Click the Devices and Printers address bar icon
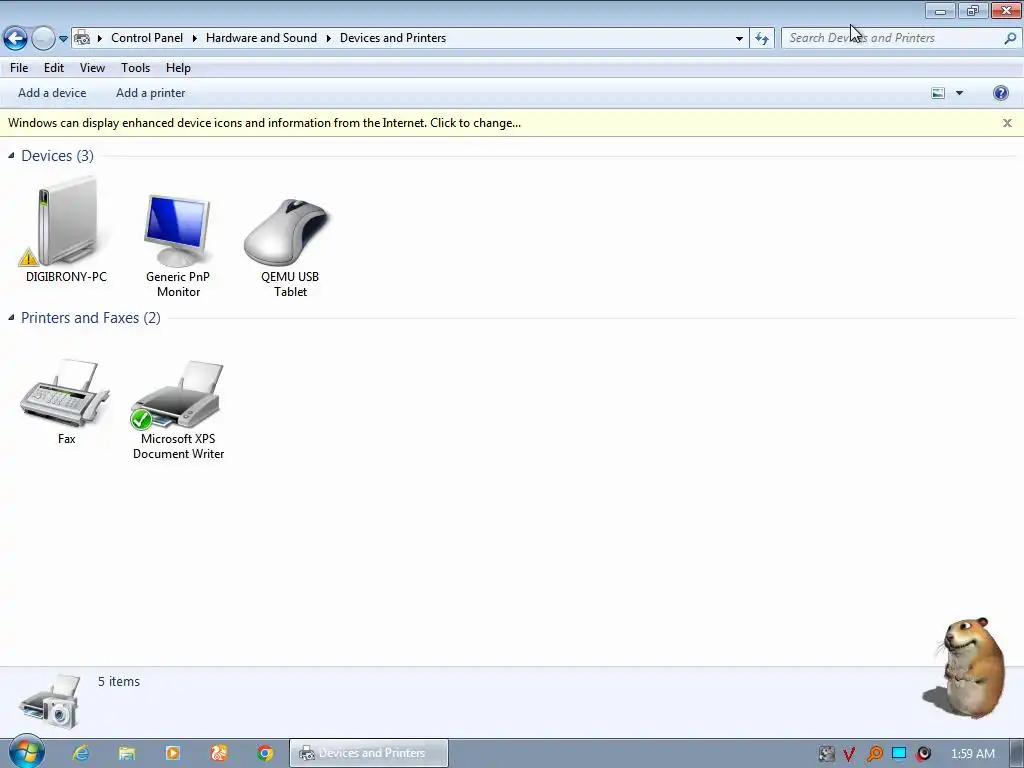The height and width of the screenshot is (768, 1024). pyautogui.click(x=82, y=38)
